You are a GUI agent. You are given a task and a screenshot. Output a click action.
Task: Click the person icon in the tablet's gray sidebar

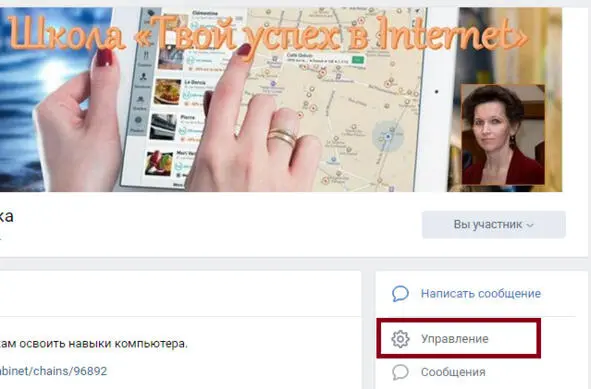(x=143, y=77)
